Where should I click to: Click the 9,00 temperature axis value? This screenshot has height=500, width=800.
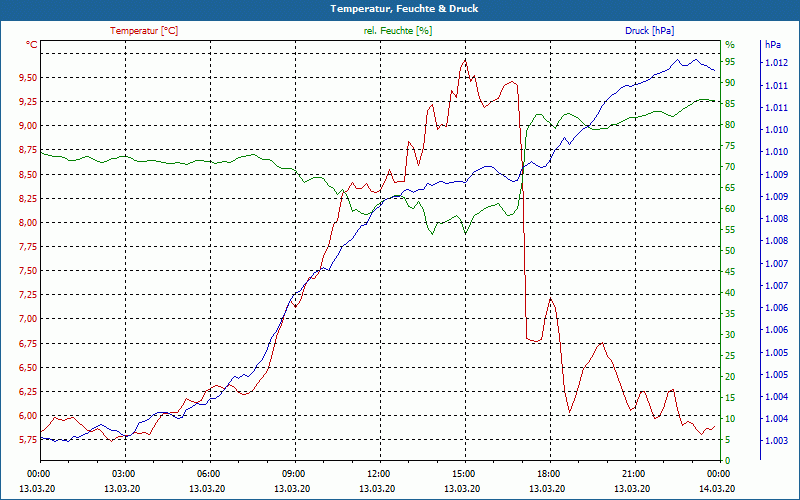coord(28,126)
